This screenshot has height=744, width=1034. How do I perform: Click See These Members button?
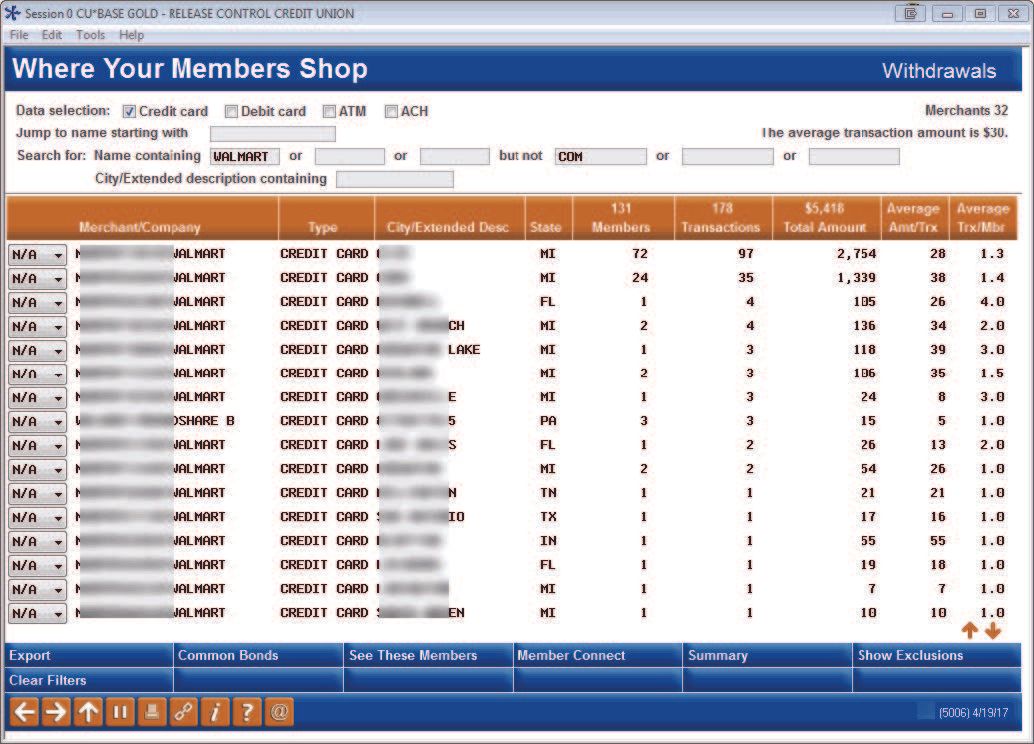(428, 656)
